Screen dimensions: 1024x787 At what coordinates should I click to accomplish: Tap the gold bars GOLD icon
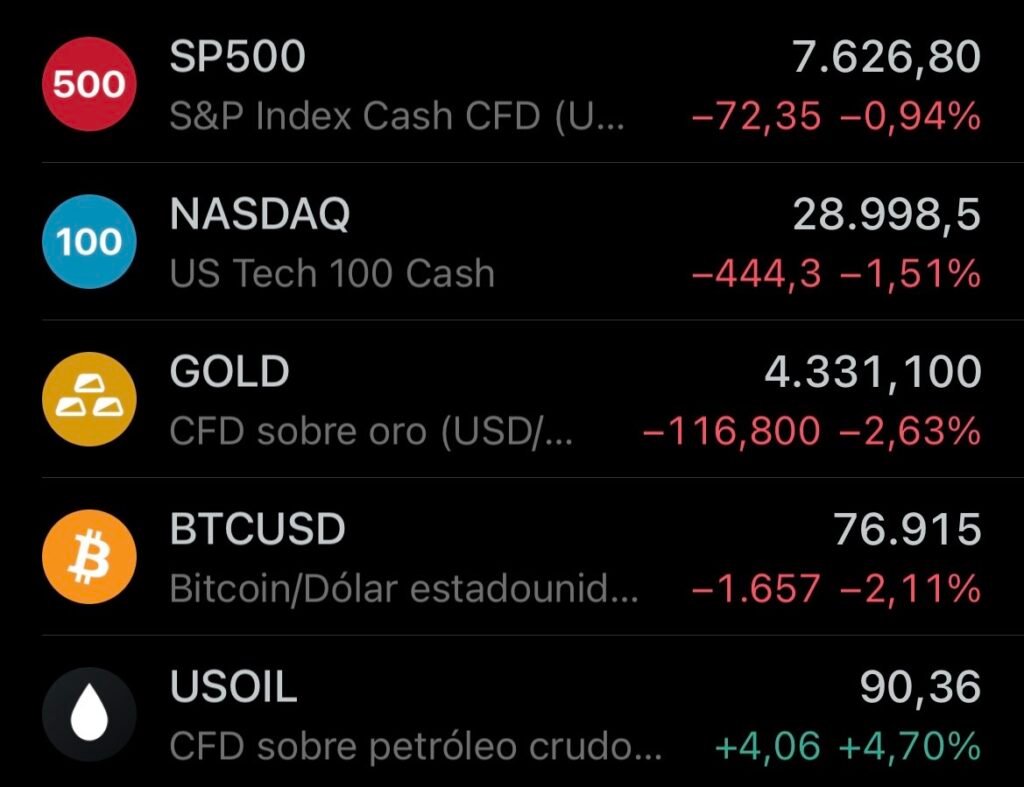[x=89, y=399]
